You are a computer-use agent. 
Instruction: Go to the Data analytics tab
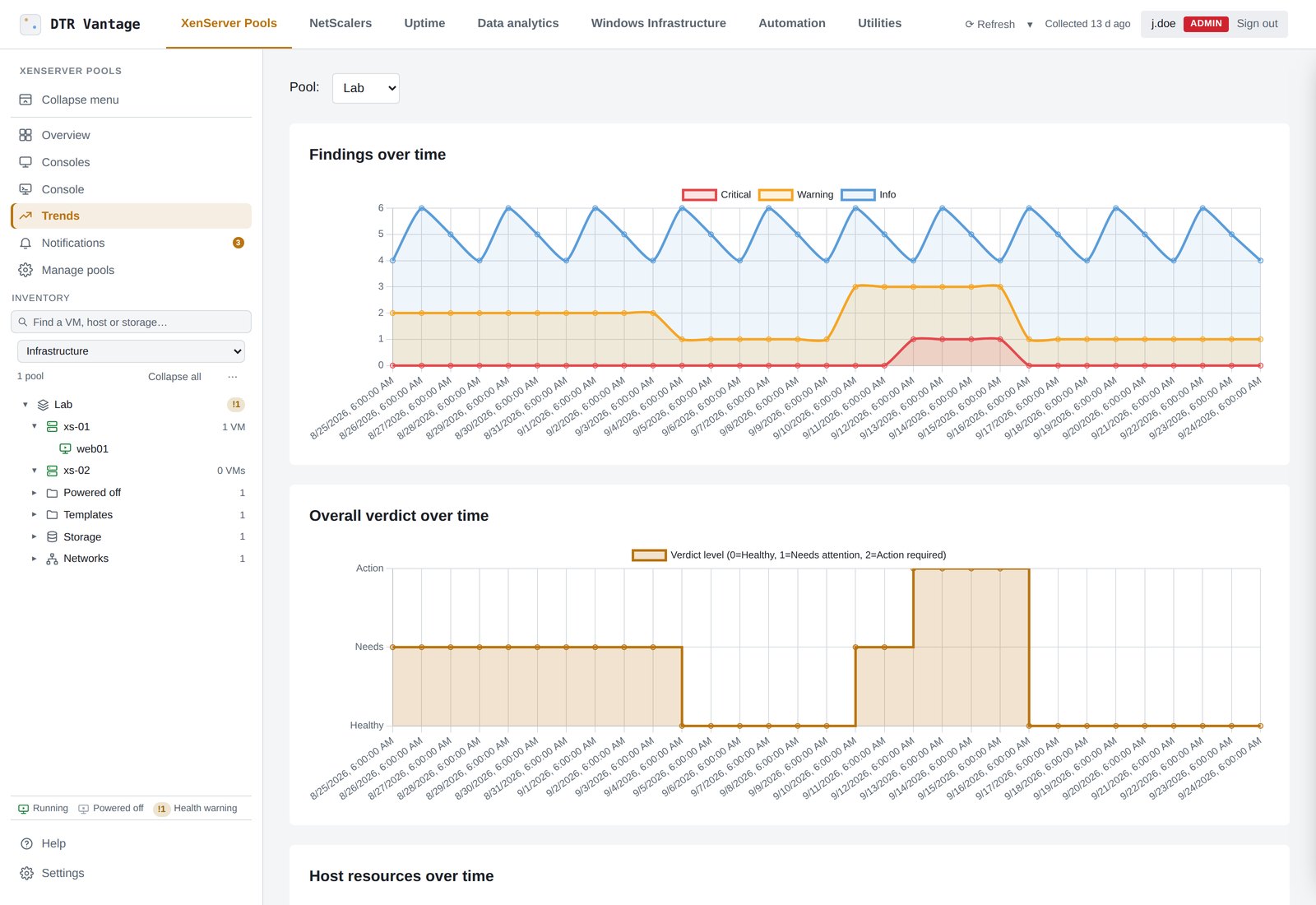coord(518,24)
